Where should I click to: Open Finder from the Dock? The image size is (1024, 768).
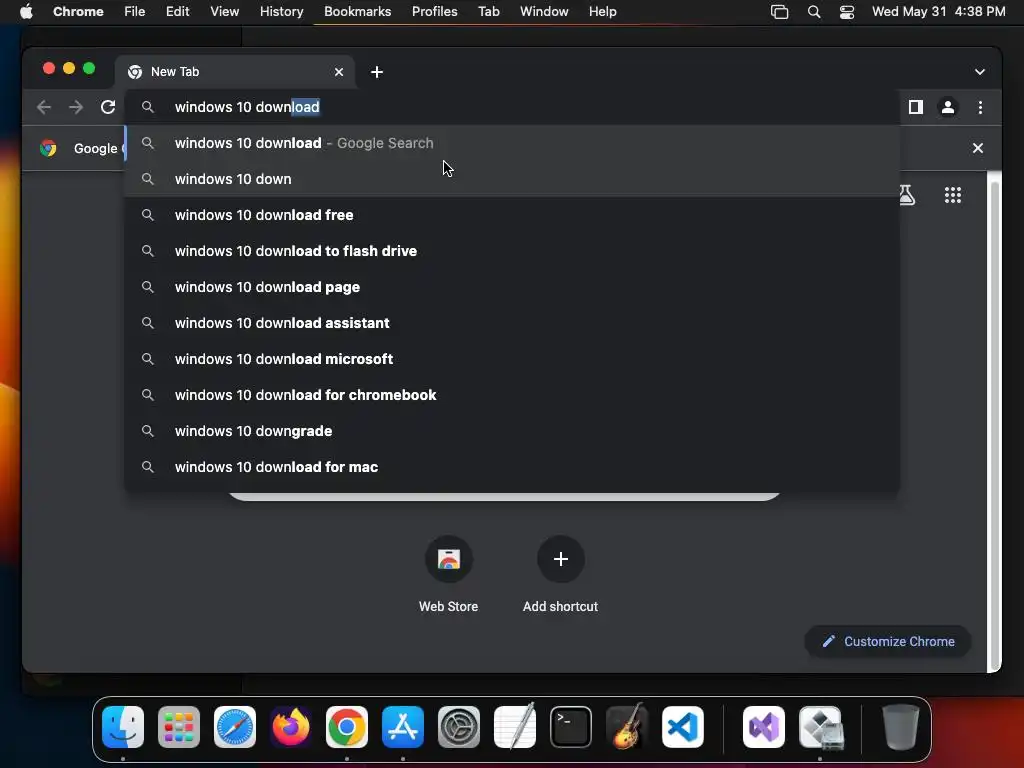[123, 727]
